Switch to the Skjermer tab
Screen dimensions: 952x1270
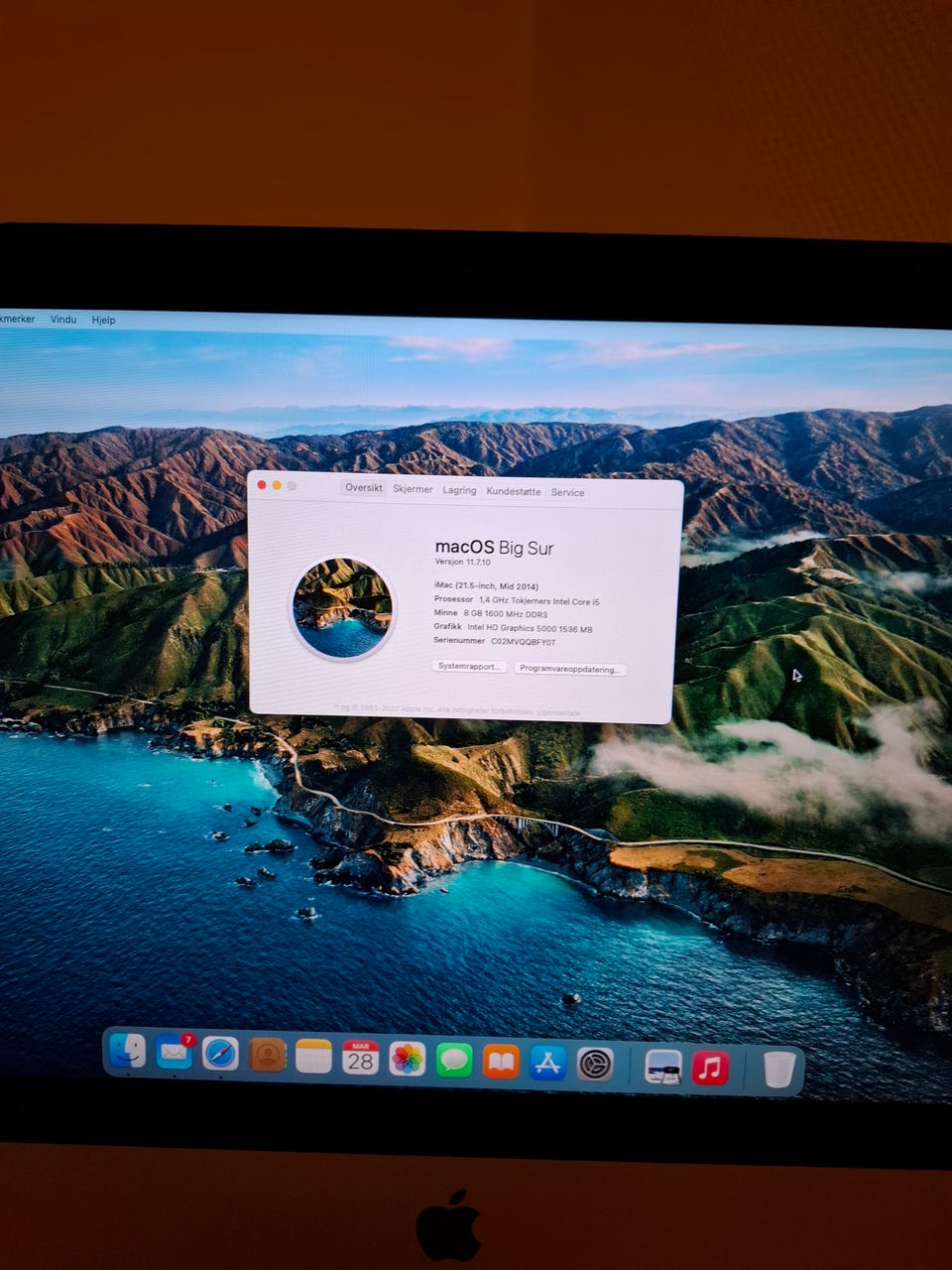click(413, 489)
